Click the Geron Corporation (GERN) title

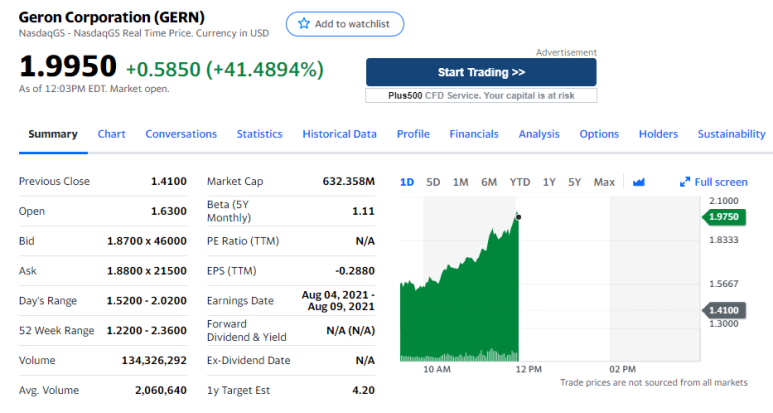click(111, 17)
